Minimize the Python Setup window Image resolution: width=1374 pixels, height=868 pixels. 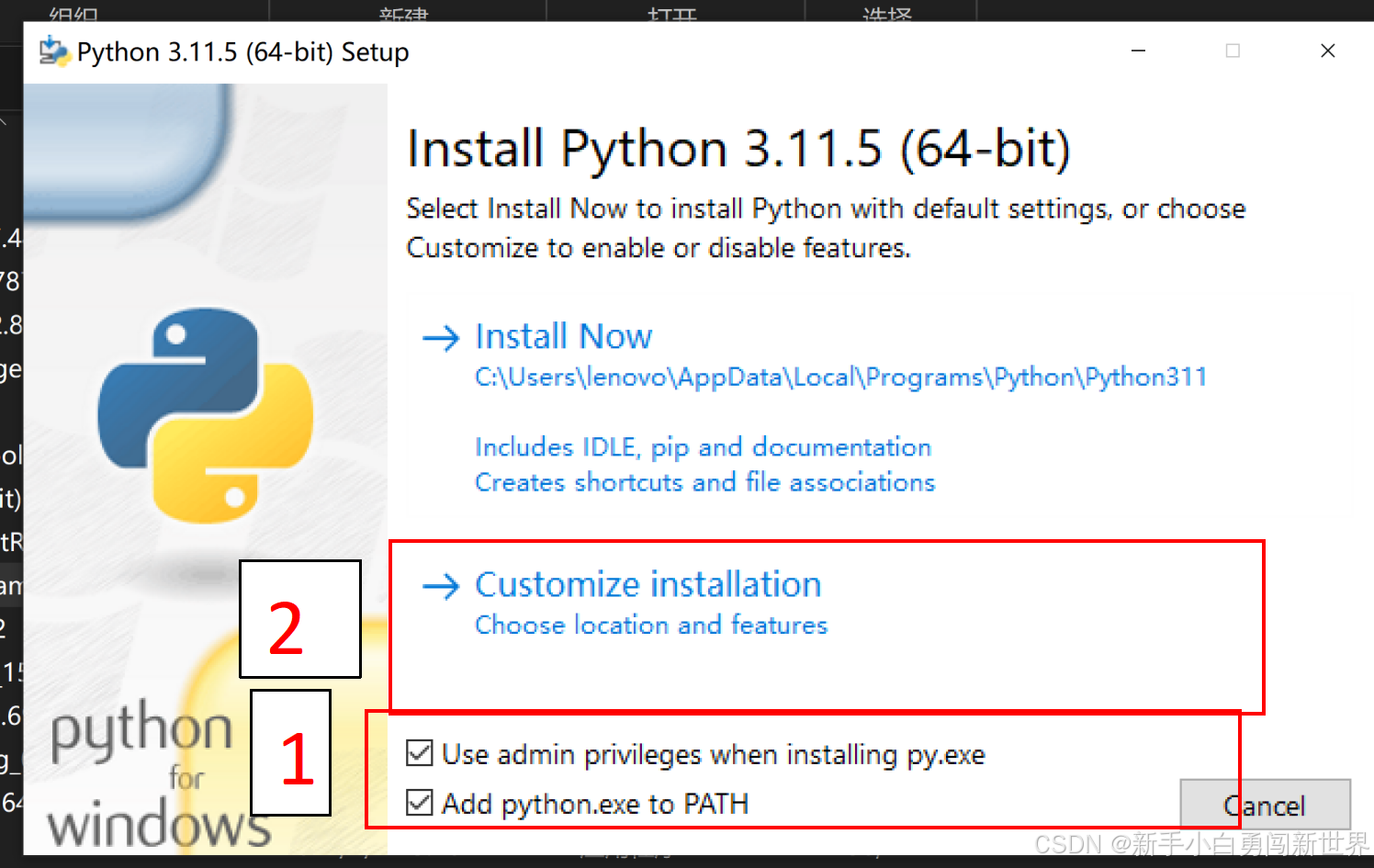1138,51
